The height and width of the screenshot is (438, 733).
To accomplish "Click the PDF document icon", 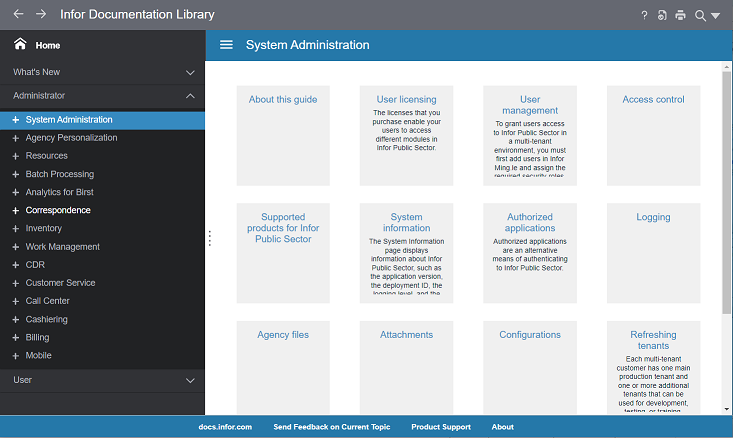I will 662,15.
